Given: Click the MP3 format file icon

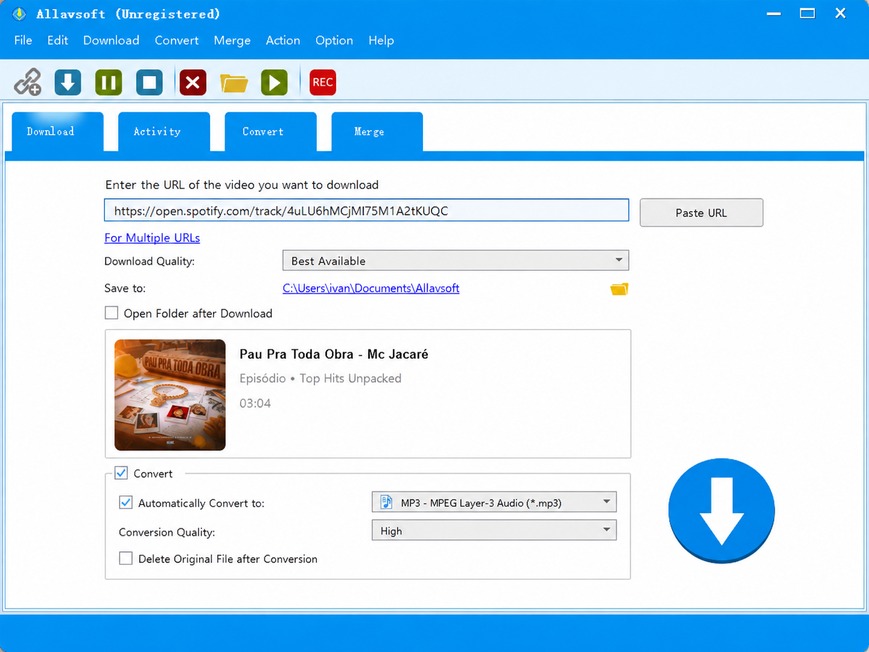Looking at the screenshot, I should tap(386, 502).
